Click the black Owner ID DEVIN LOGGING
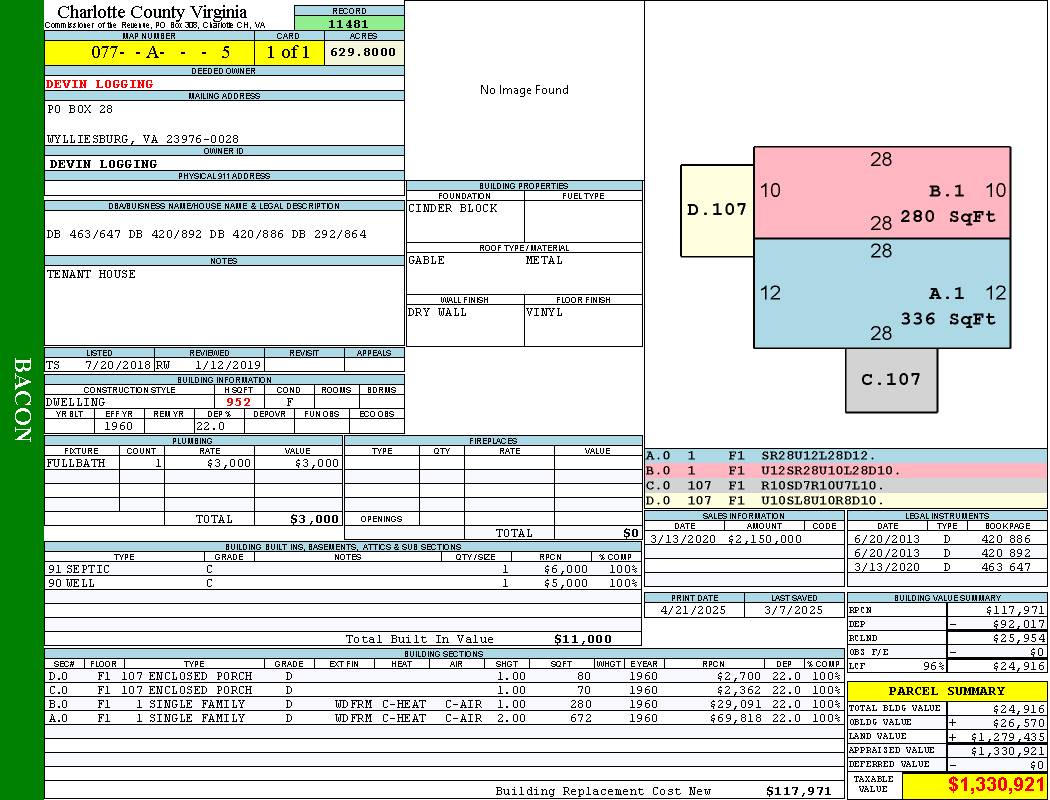1050x800 pixels. click(103, 164)
